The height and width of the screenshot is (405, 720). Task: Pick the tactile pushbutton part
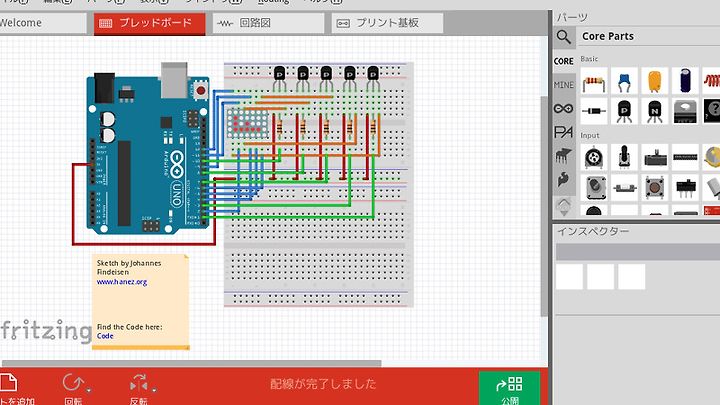(x=655, y=188)
